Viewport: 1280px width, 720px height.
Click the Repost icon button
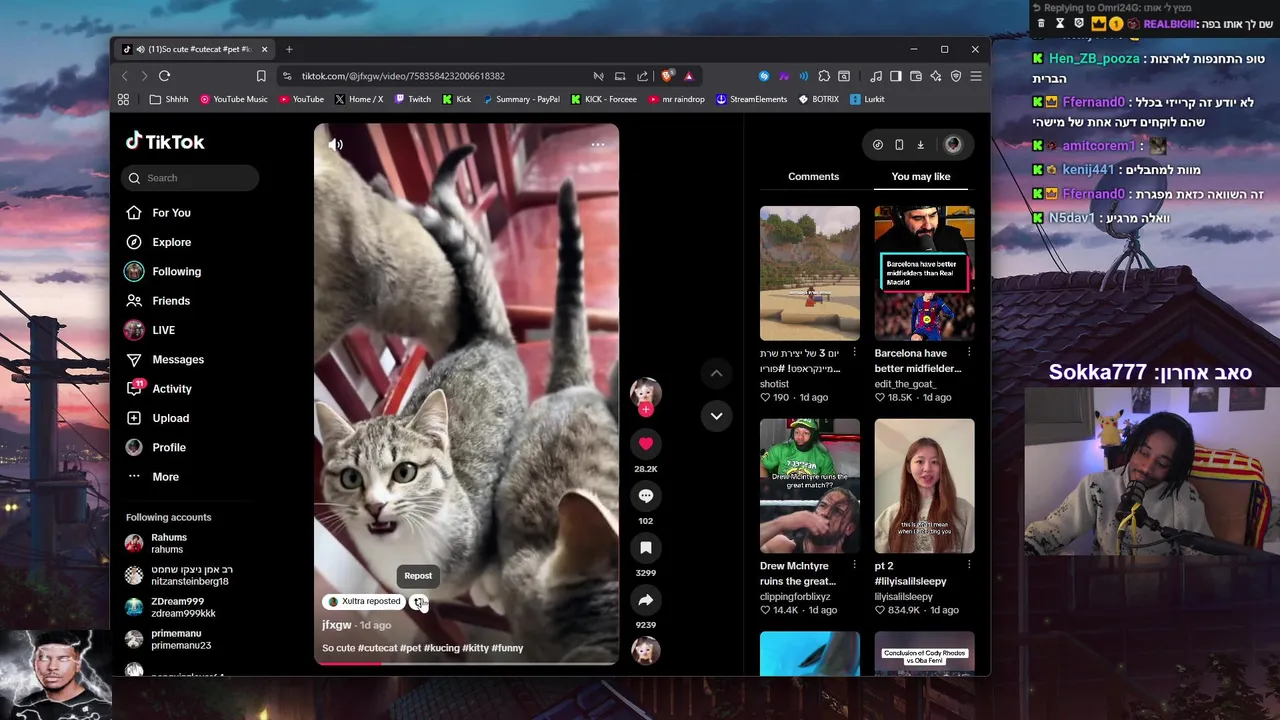pyautogui.click(x=419, y=602)
